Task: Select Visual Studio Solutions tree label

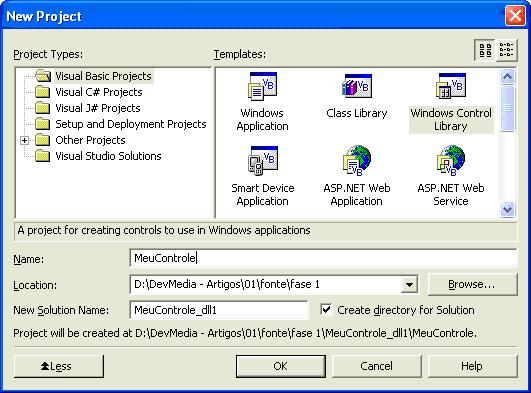Action: coord(108,156)
